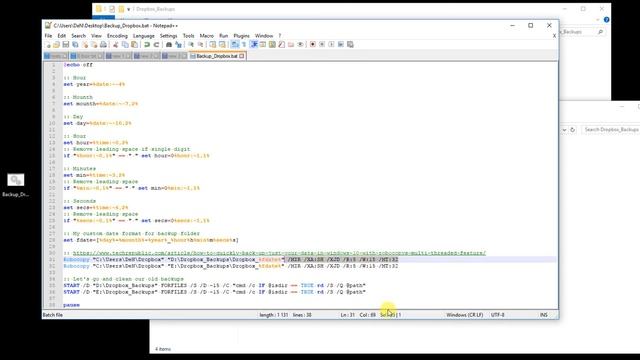The width and height of the screenshot is (640, 360).
Task: Click the '@echo off' text on line 1
Action: pyautogui.click(x=78, y=65)
